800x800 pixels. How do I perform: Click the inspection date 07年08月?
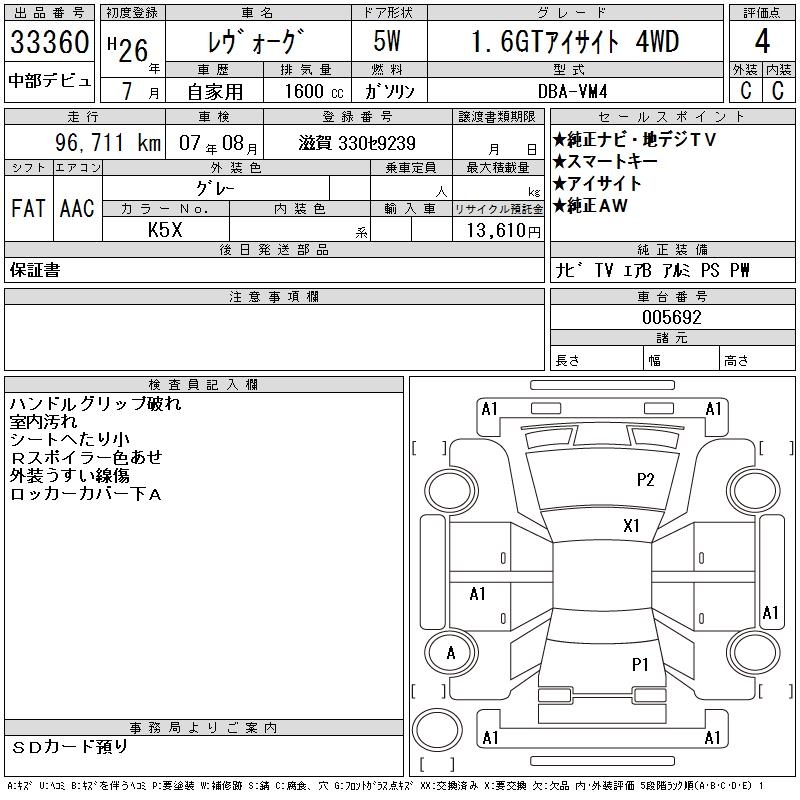tap(218, 143)
